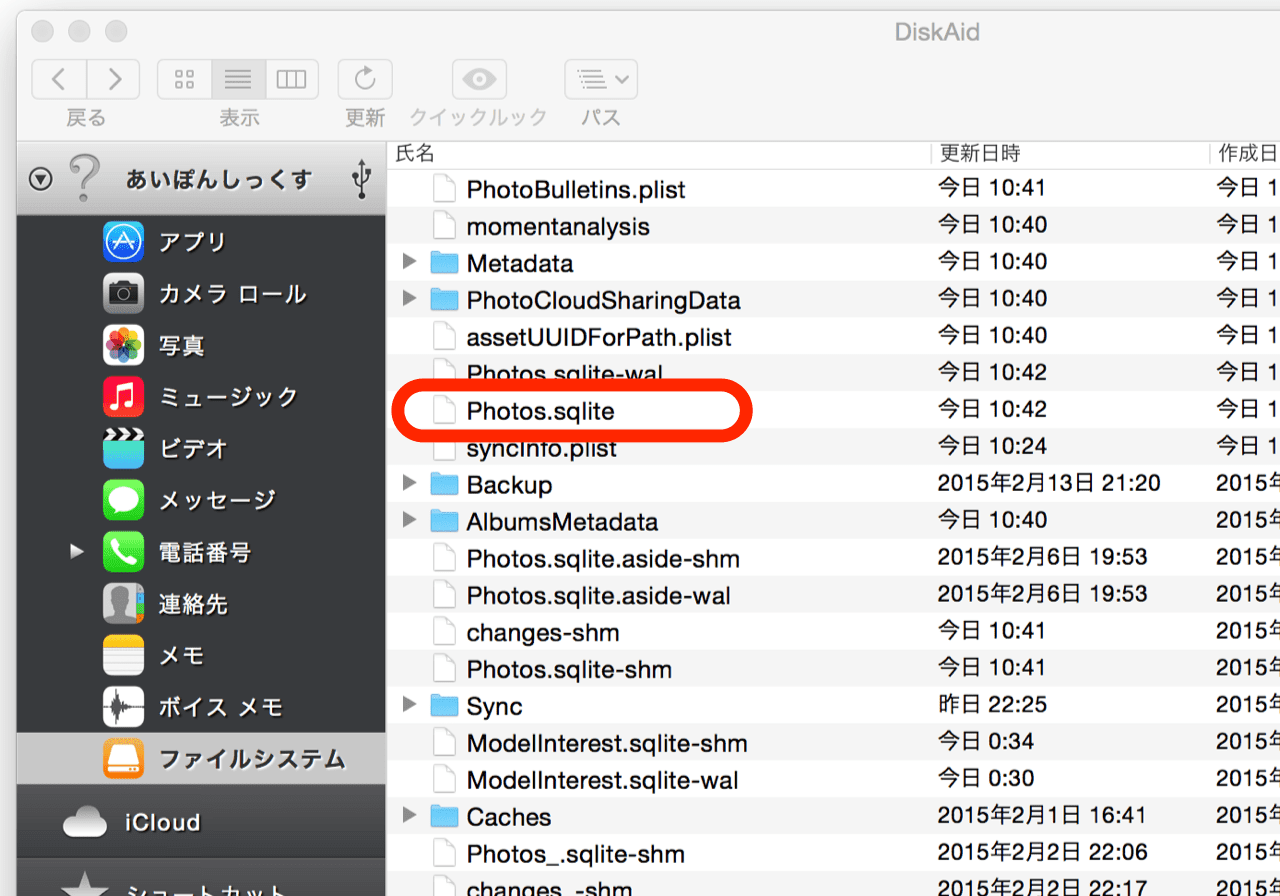1280x896 pixels.
Task: Select the assetUUIDForPath.plist file
Action: pos(834,337)
